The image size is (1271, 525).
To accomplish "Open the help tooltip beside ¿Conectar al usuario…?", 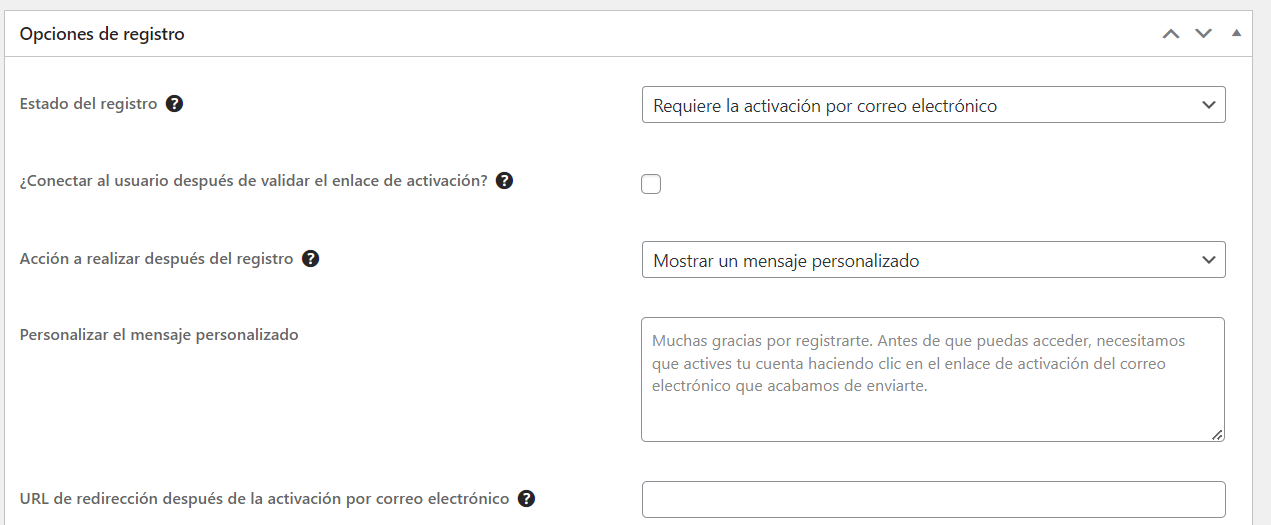I will pos(504,181).
